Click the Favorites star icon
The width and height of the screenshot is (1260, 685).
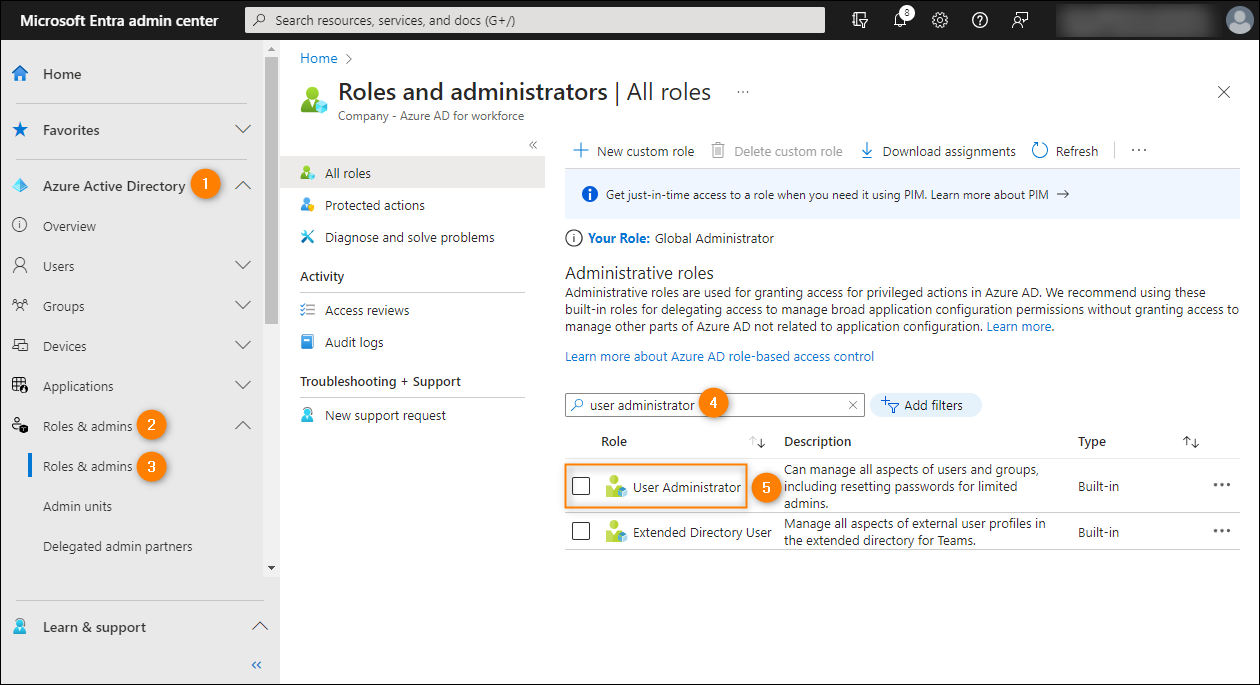point(20,130)
